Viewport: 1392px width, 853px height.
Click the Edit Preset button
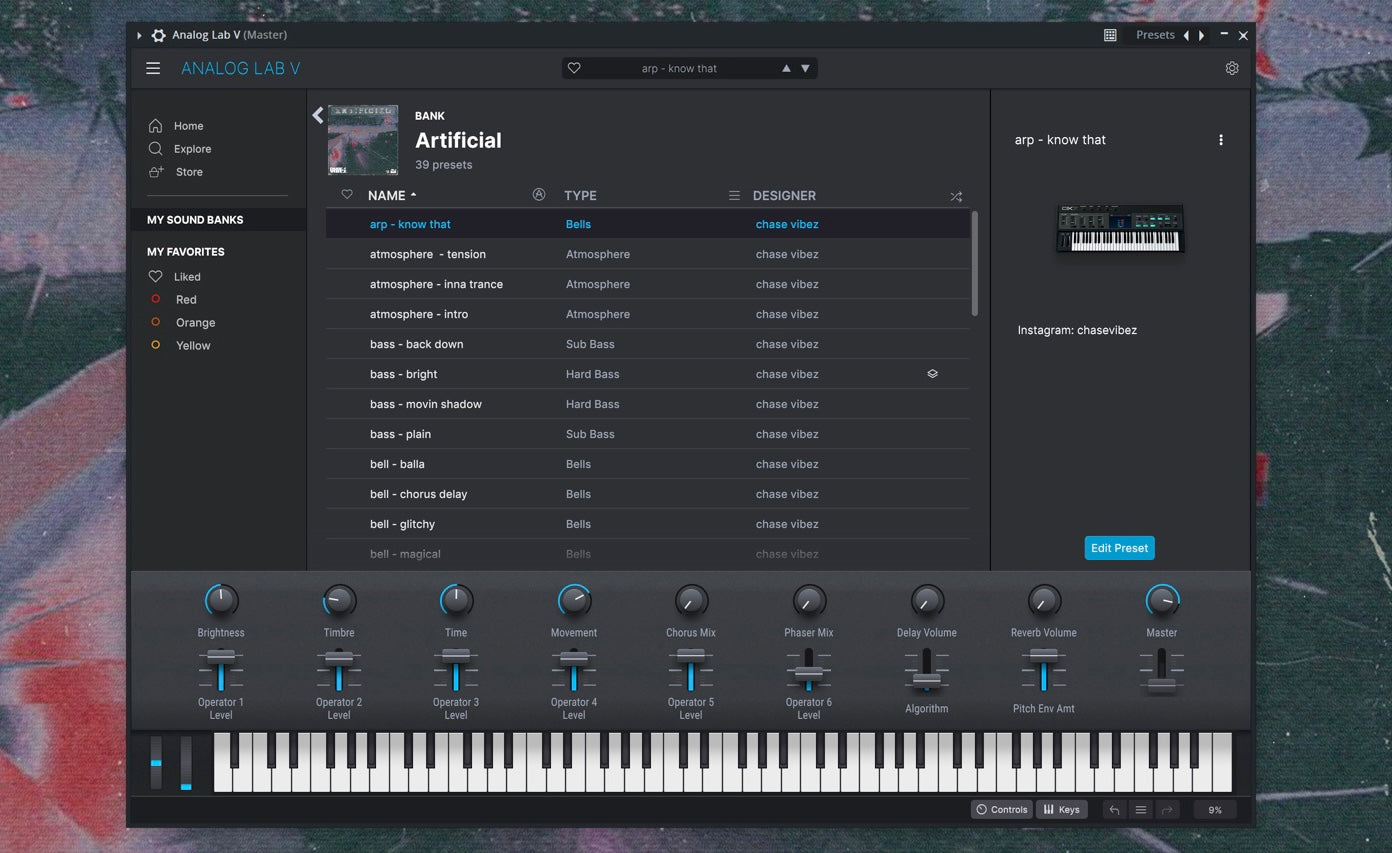tap(1119, 548)
